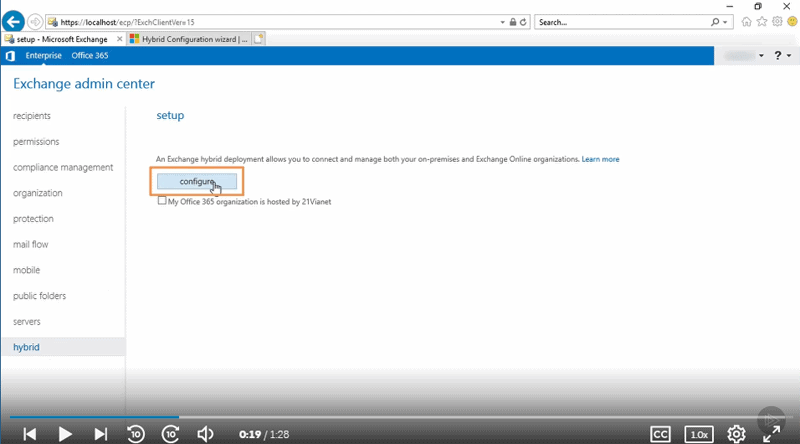This screenshot has width=800, height=444.
Task: Switch to Hybrid Configuration wizard tab
Action: pyautogui.click(x=189, y=39)
